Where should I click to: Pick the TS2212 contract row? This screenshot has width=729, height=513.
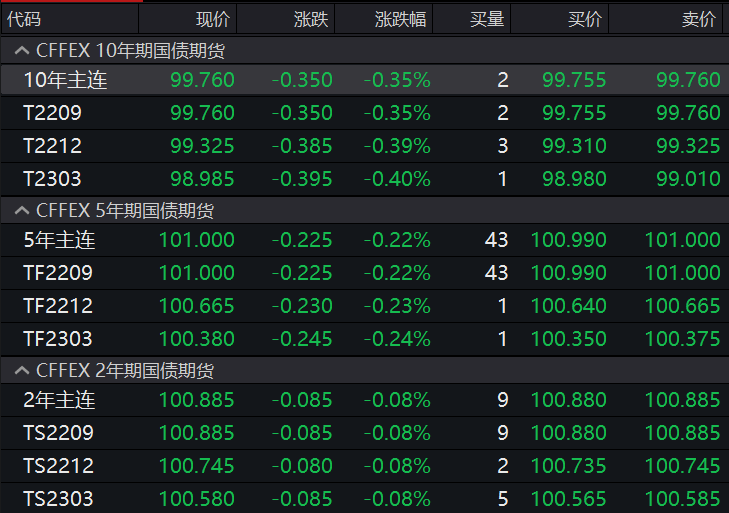coord(58,466)
